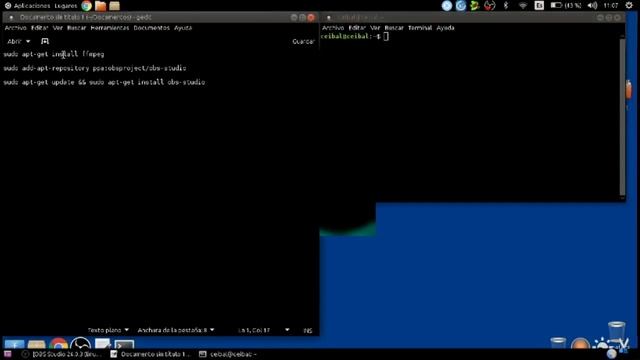The width and height of the screenshot is (640, 360).
Task: Open gedit Editar menu
Action: (x=40, y=28)
